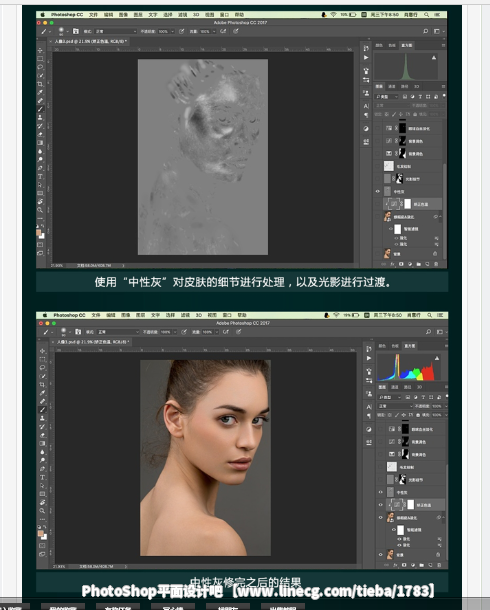This screenshot has height=610, width=490.
Task: Open layer filter type dropdown in upper Layers panel
Action: tap(386, 96)
